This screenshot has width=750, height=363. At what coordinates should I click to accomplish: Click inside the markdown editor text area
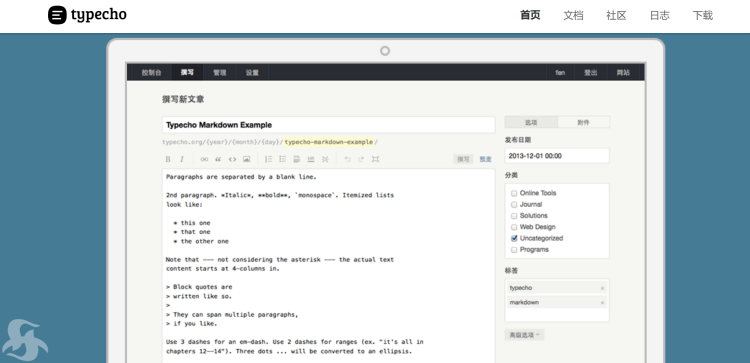pyautogui.click(x=329, y=265)
